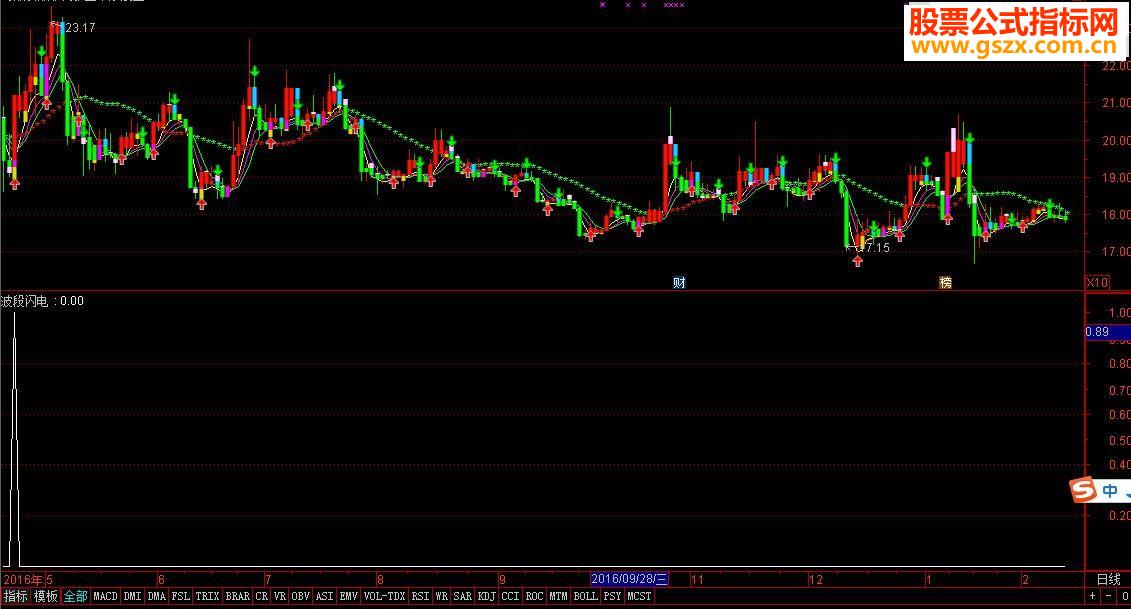Switch to the FSL indicator
The height and width of the screenshot is (609, 1131).
(181, 597)
